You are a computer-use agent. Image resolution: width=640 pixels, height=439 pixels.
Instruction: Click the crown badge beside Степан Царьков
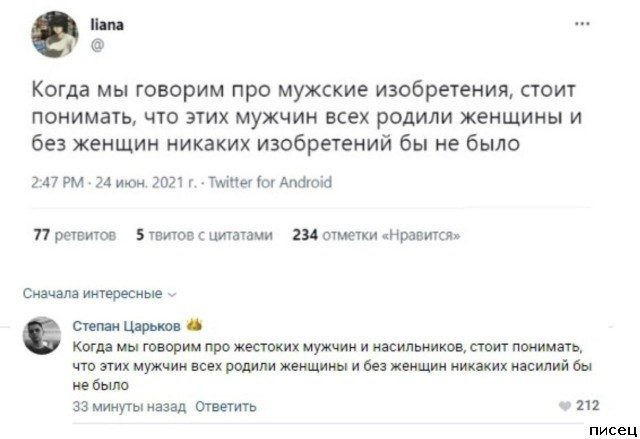tap(196, 326)
